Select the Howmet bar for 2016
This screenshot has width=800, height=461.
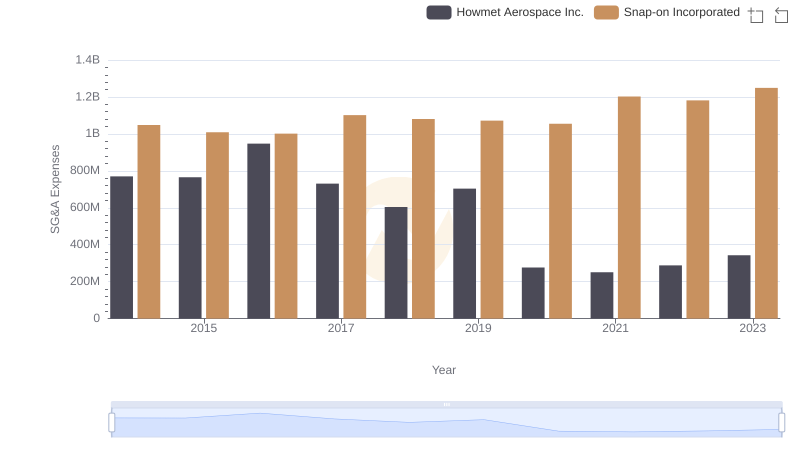[259, 231]
